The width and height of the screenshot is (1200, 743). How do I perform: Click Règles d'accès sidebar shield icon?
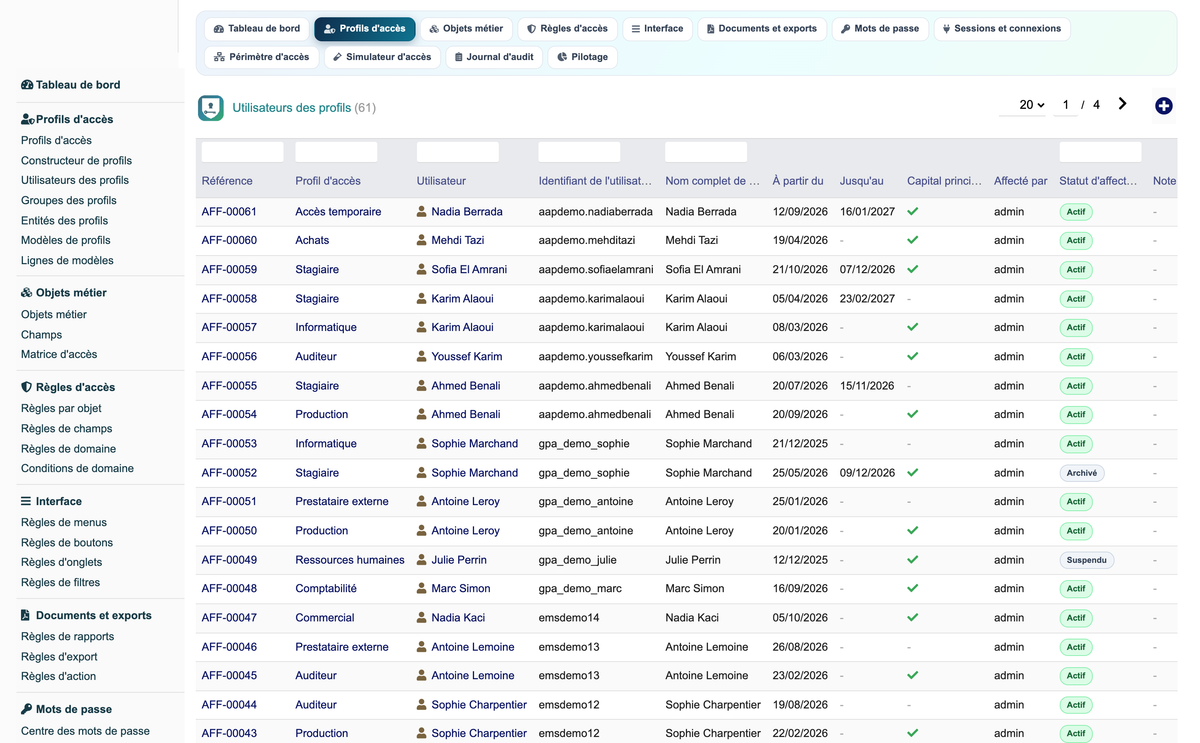pyautogui.click(x=27, y=387)
